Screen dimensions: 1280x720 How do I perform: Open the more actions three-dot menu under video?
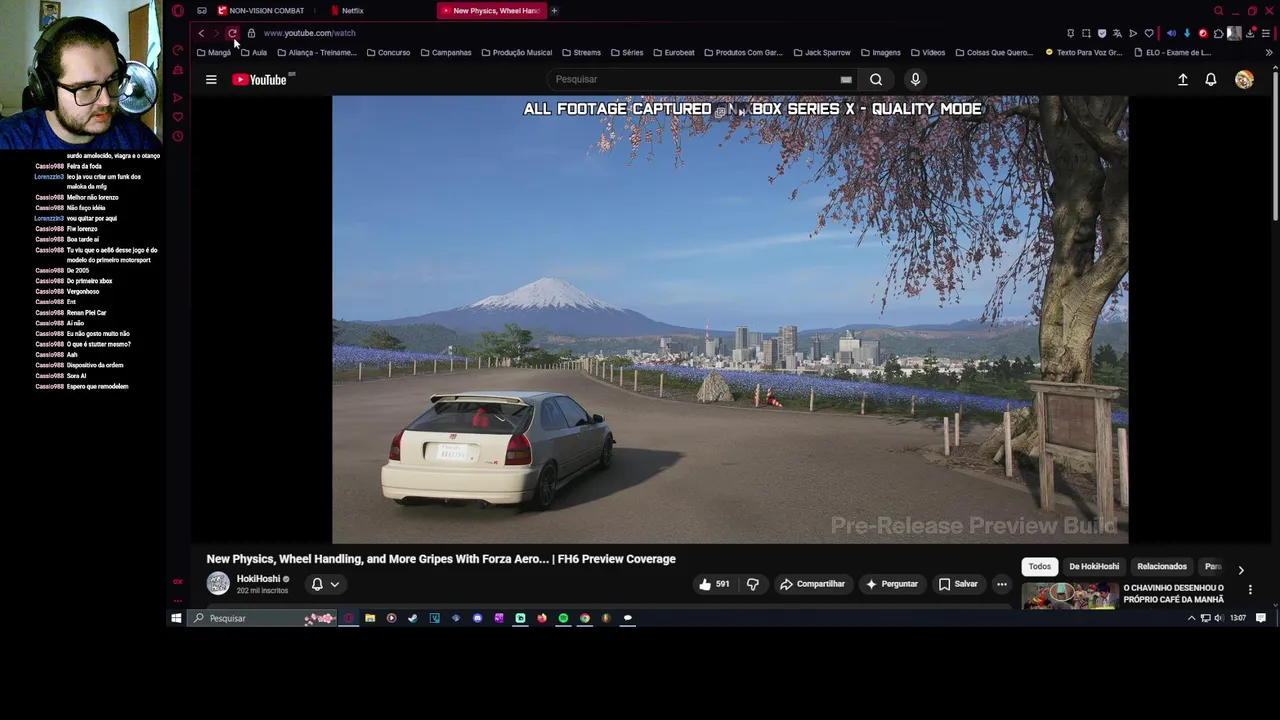coord(1002,584)
